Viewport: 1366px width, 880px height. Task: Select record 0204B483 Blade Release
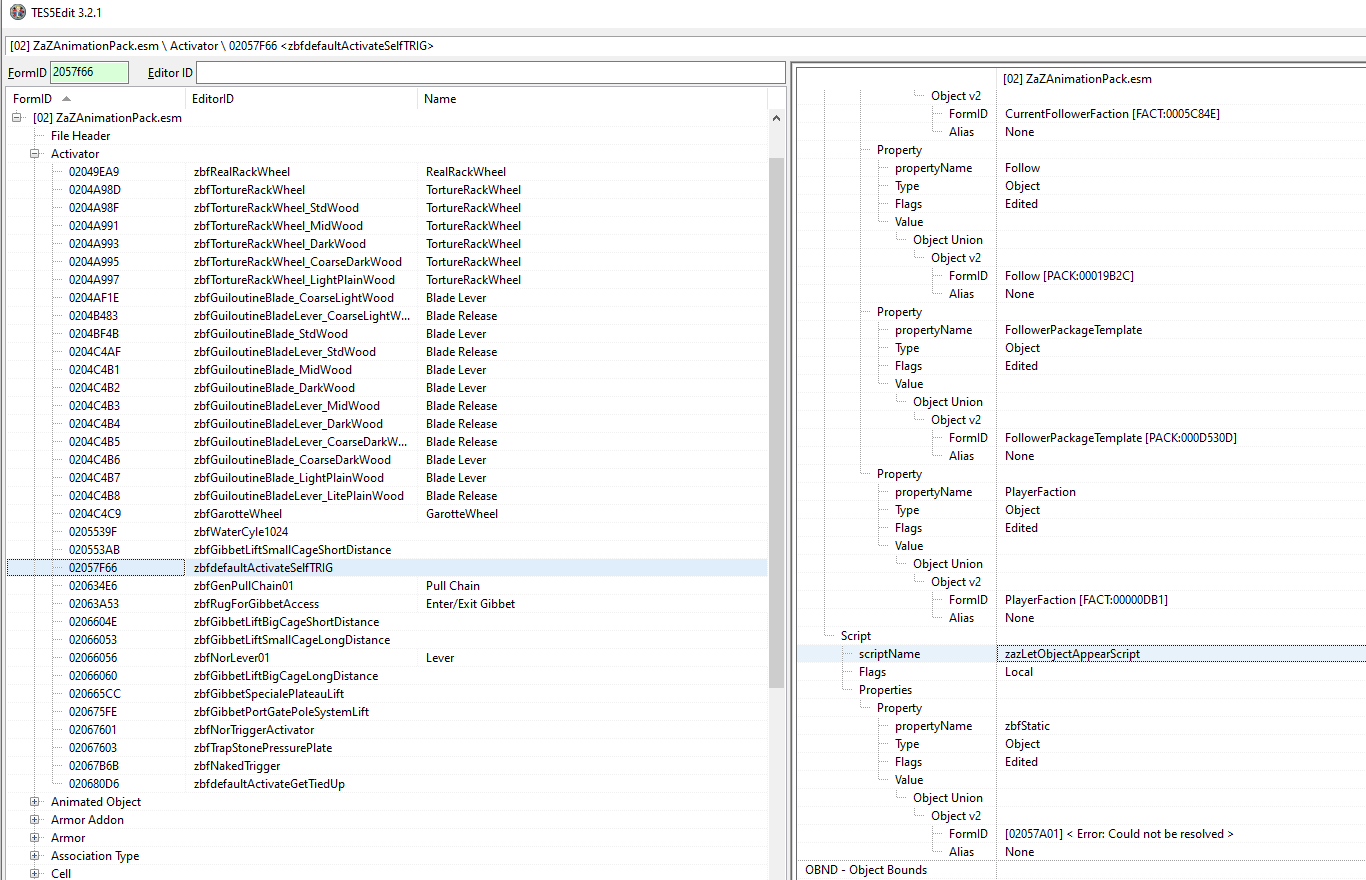point(387,316)
